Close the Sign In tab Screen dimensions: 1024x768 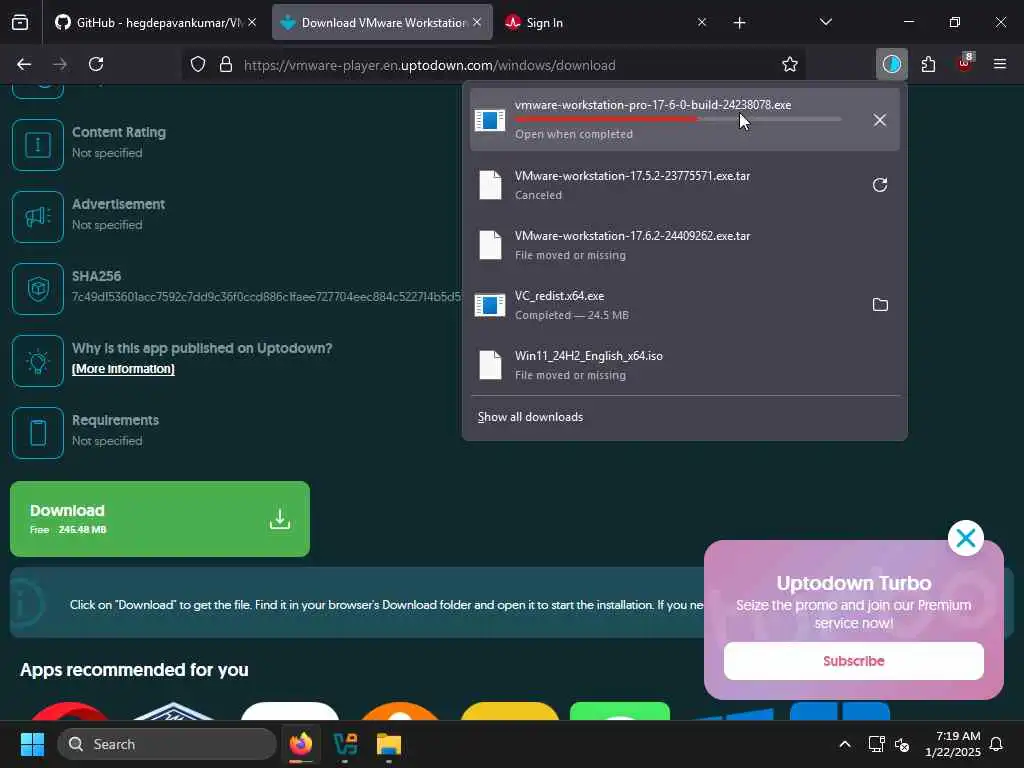[x=702, y=22]
